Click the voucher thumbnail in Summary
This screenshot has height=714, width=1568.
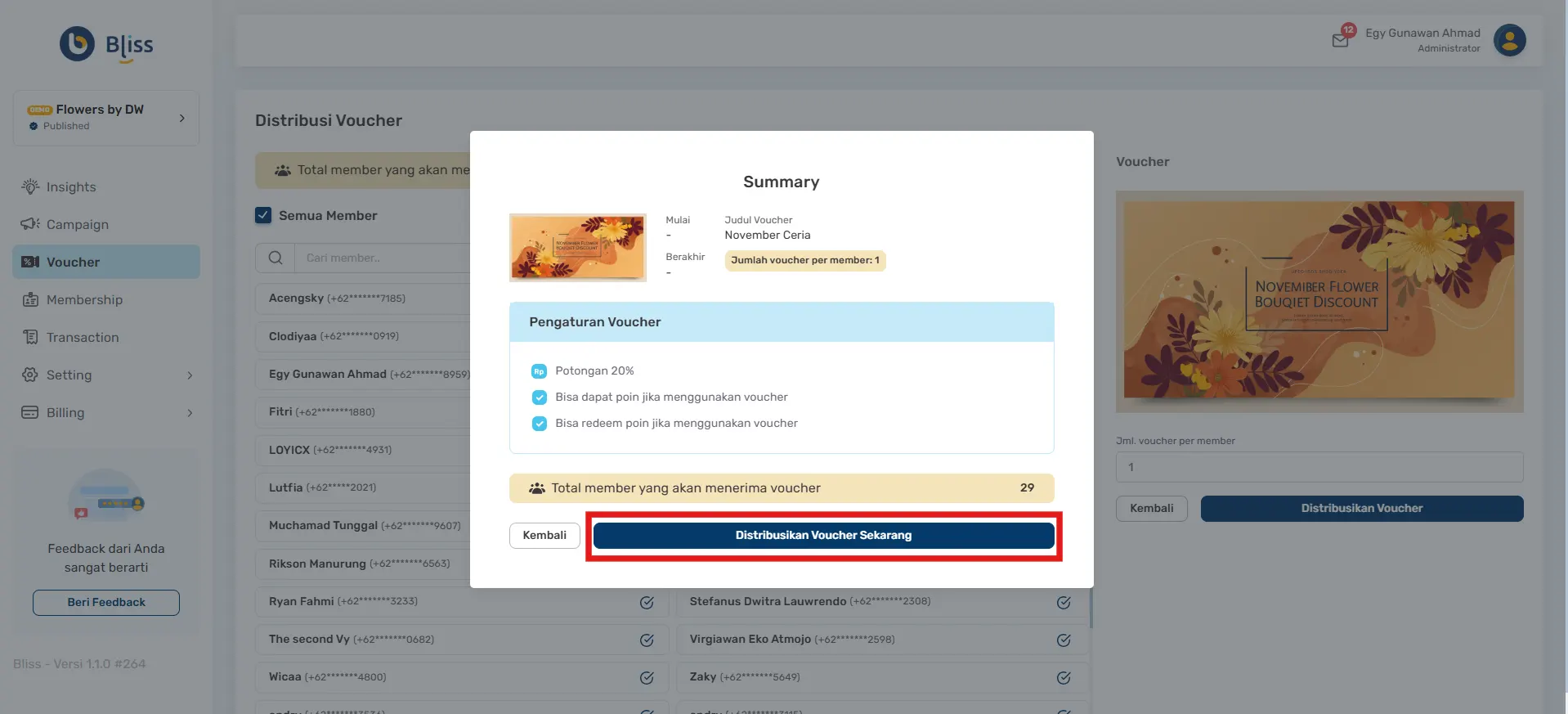click(577, 248)
